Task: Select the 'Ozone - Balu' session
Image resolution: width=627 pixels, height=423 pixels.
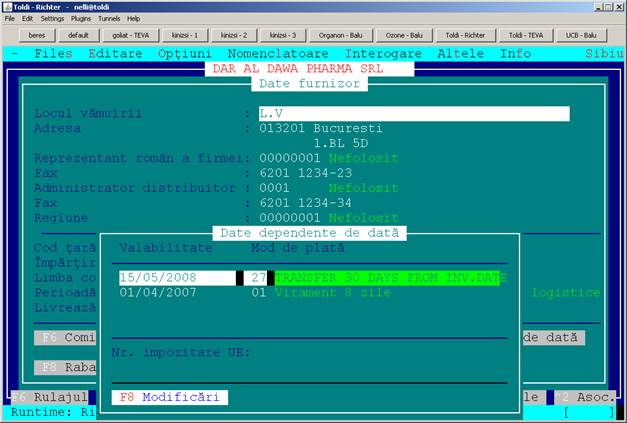Action: tap(408, 35)
